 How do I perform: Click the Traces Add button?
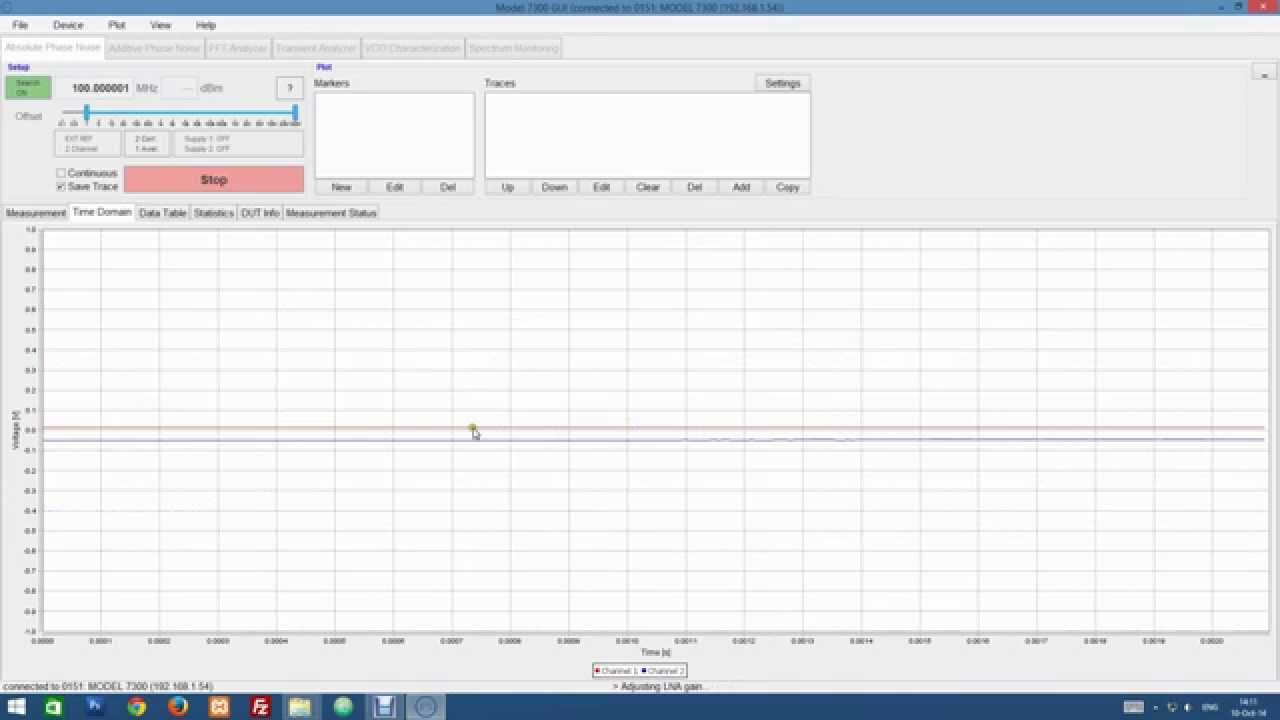[741, 187]
